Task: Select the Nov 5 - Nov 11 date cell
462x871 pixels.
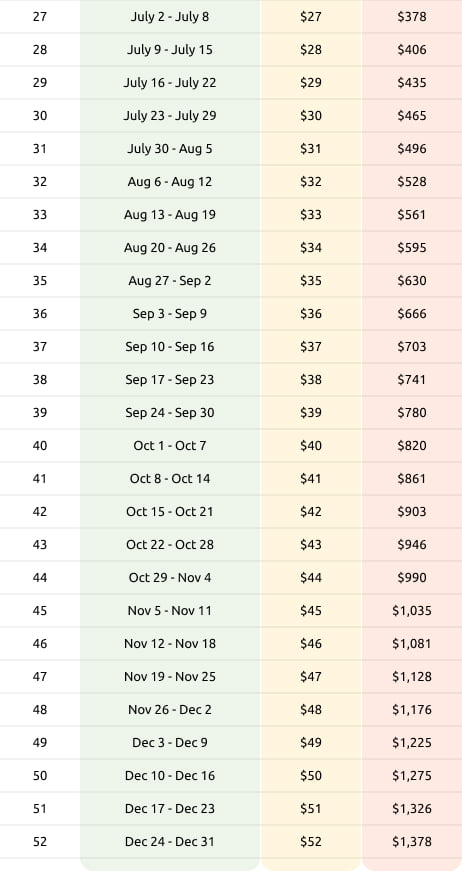Action: click(x=170, y=610)
